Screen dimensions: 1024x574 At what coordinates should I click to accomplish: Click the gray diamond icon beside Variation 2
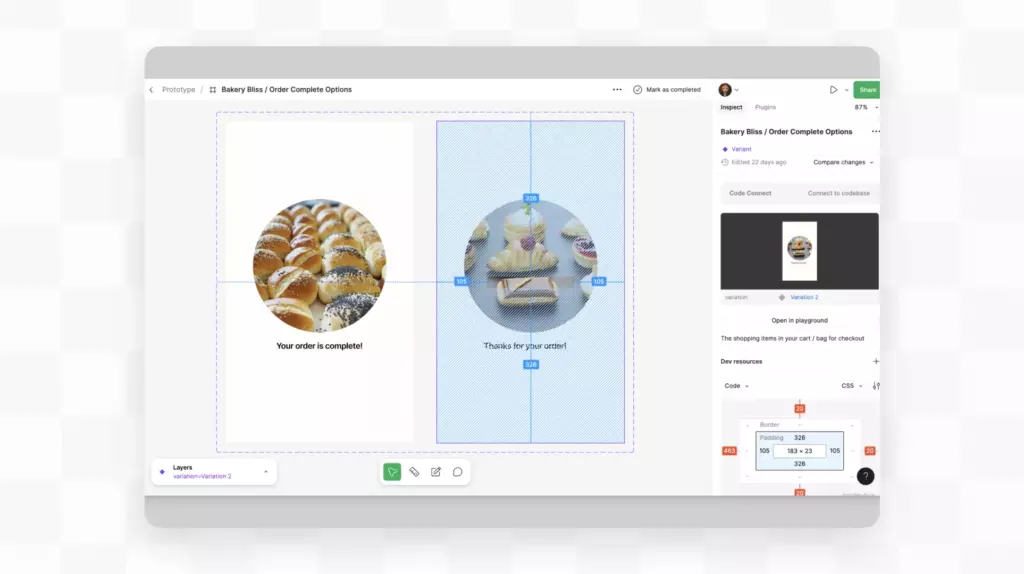(x=782, y=297)
